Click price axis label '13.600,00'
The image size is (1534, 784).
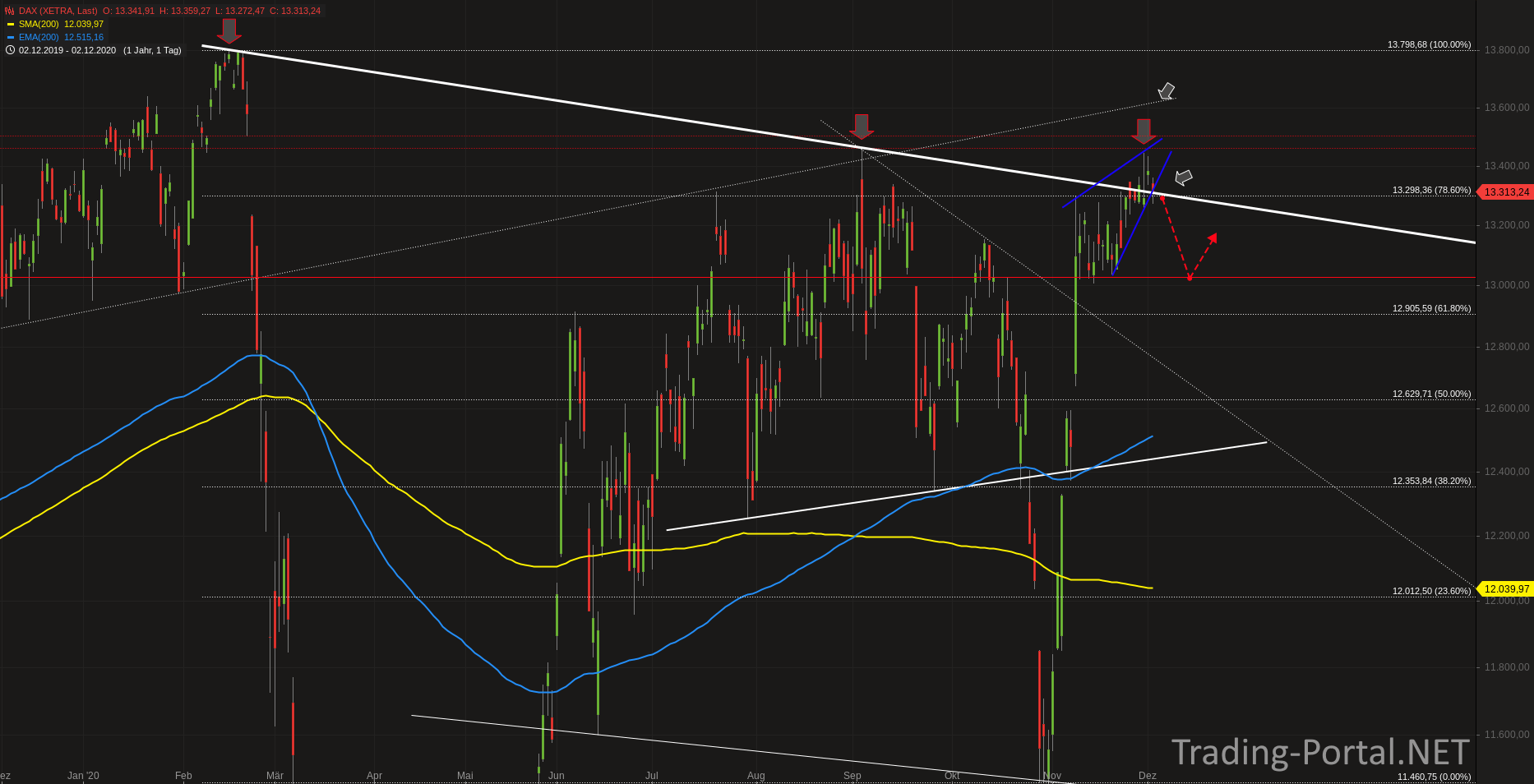tap(1507, 108)
